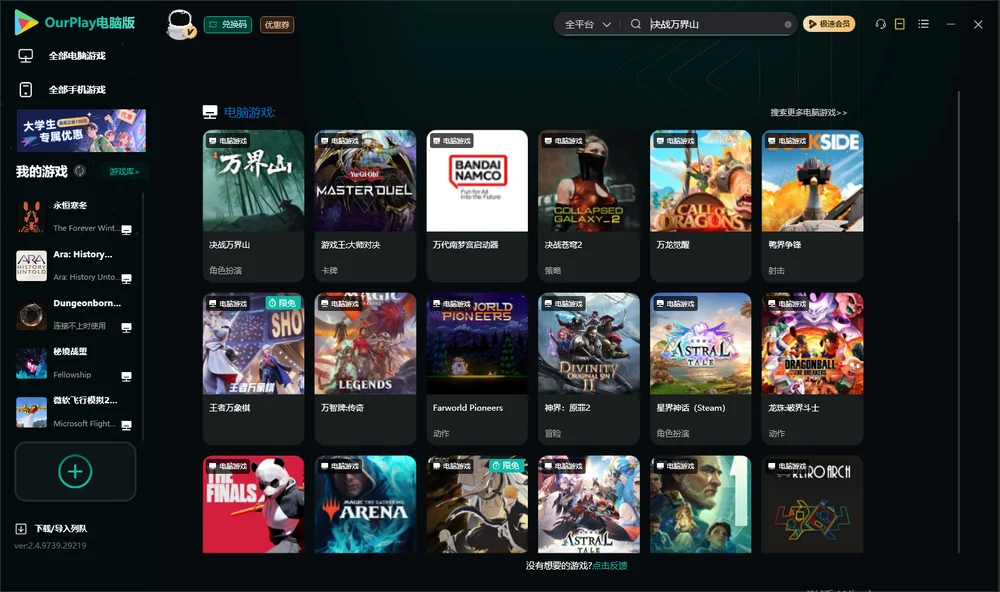Screen dimensions: 1000x592
Task: Click the 策略 genre under 决战苍穹2
Action: point(553,270)
